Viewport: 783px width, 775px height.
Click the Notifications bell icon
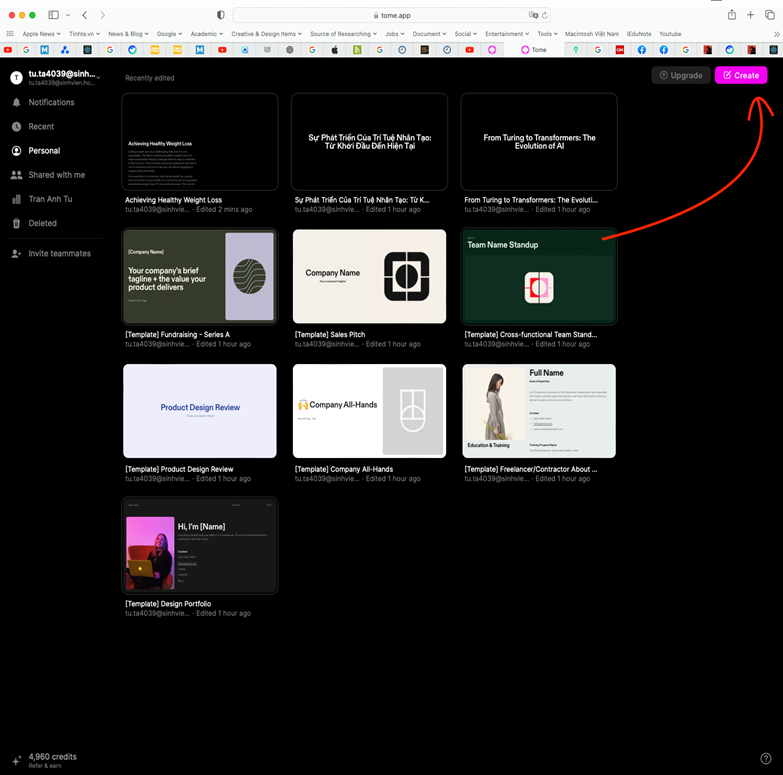point(16,102)
